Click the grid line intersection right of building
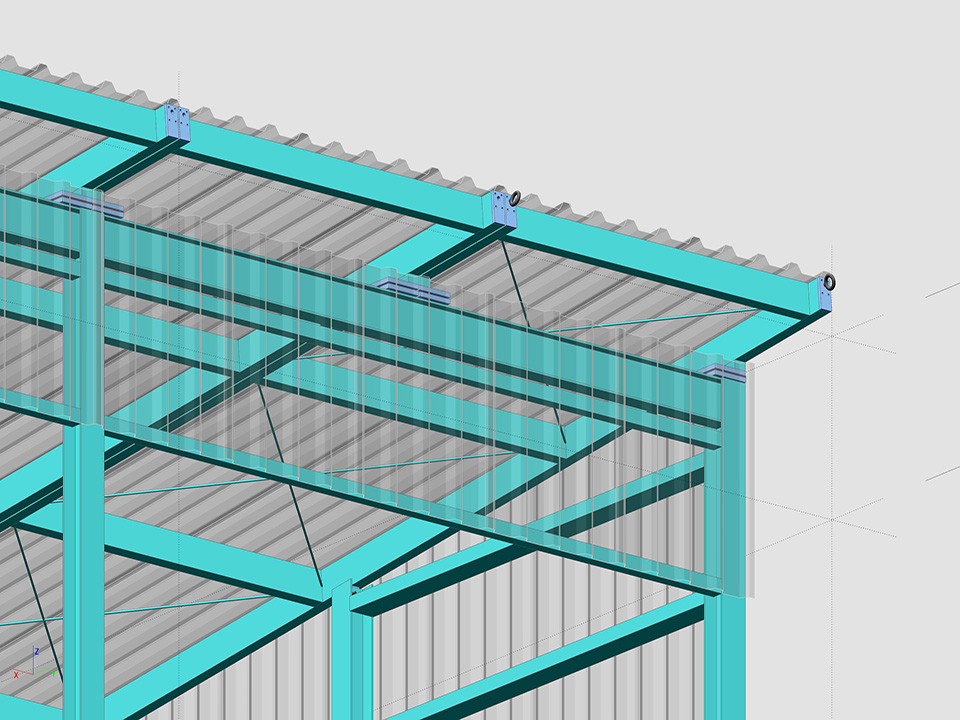This screenshot has width=960, height=720. point(832,519)
